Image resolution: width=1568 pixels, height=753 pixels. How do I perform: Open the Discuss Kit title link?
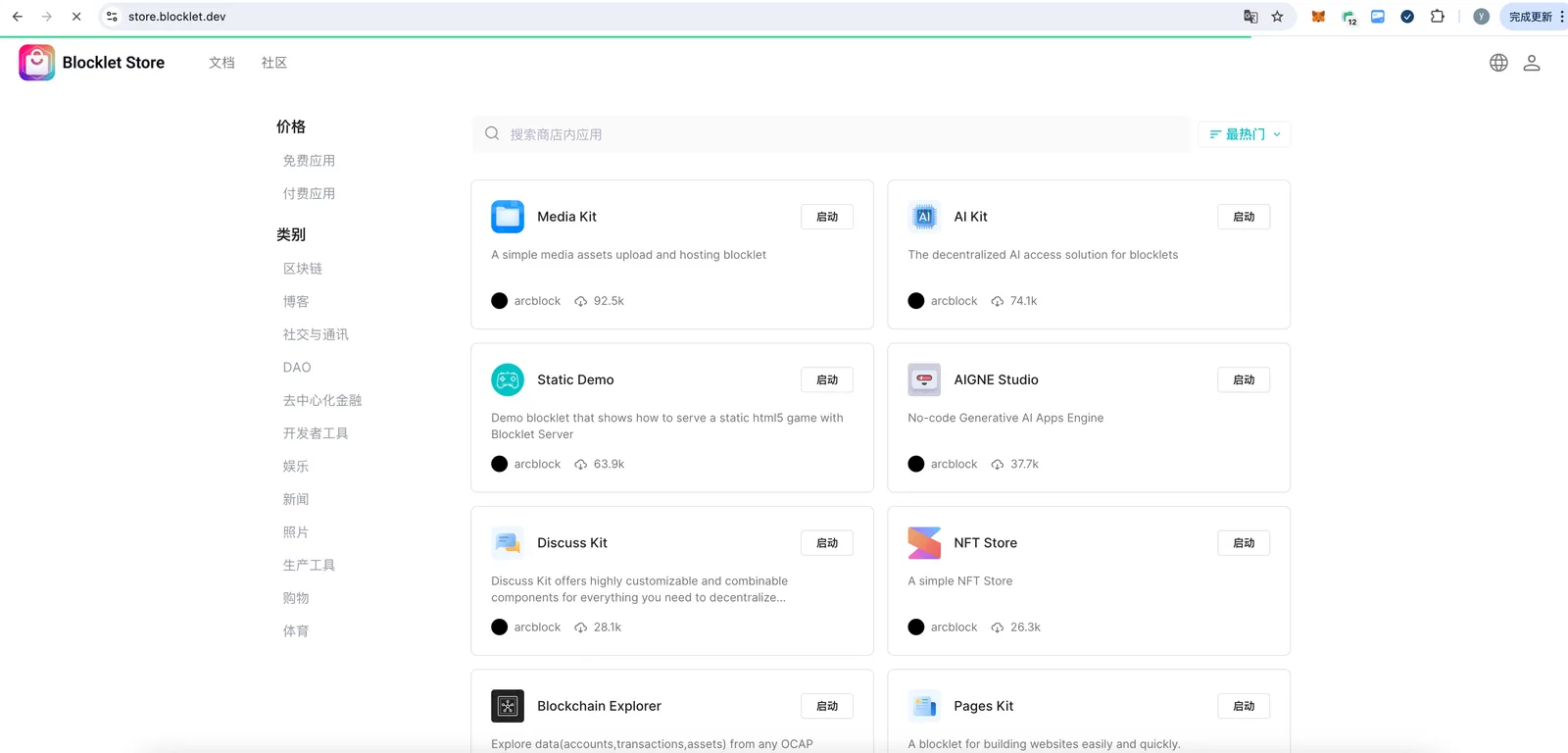coord(572,543)
